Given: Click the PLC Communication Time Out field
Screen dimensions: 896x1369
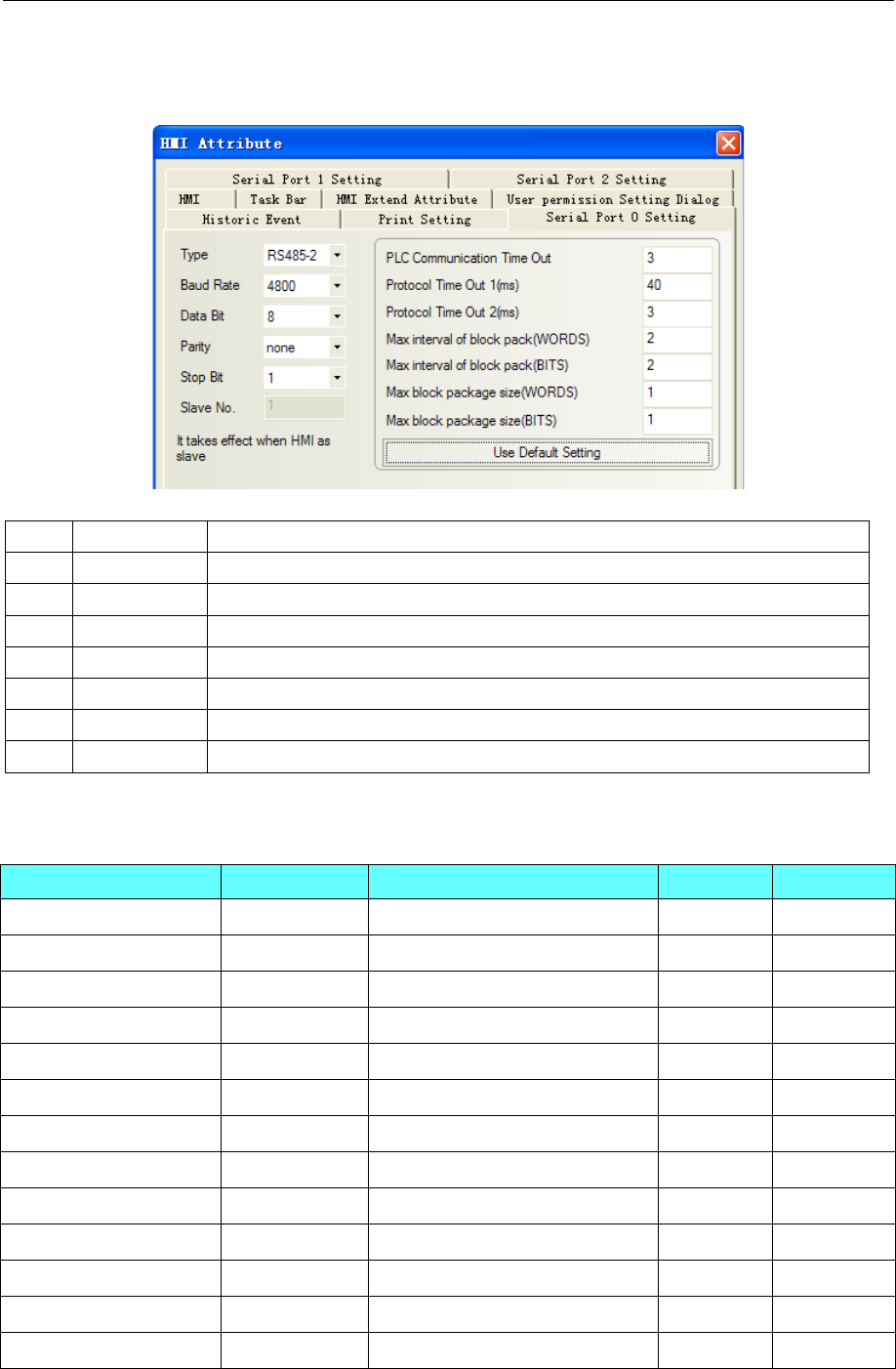Looking at the screenshot, I should click(677, 259).
